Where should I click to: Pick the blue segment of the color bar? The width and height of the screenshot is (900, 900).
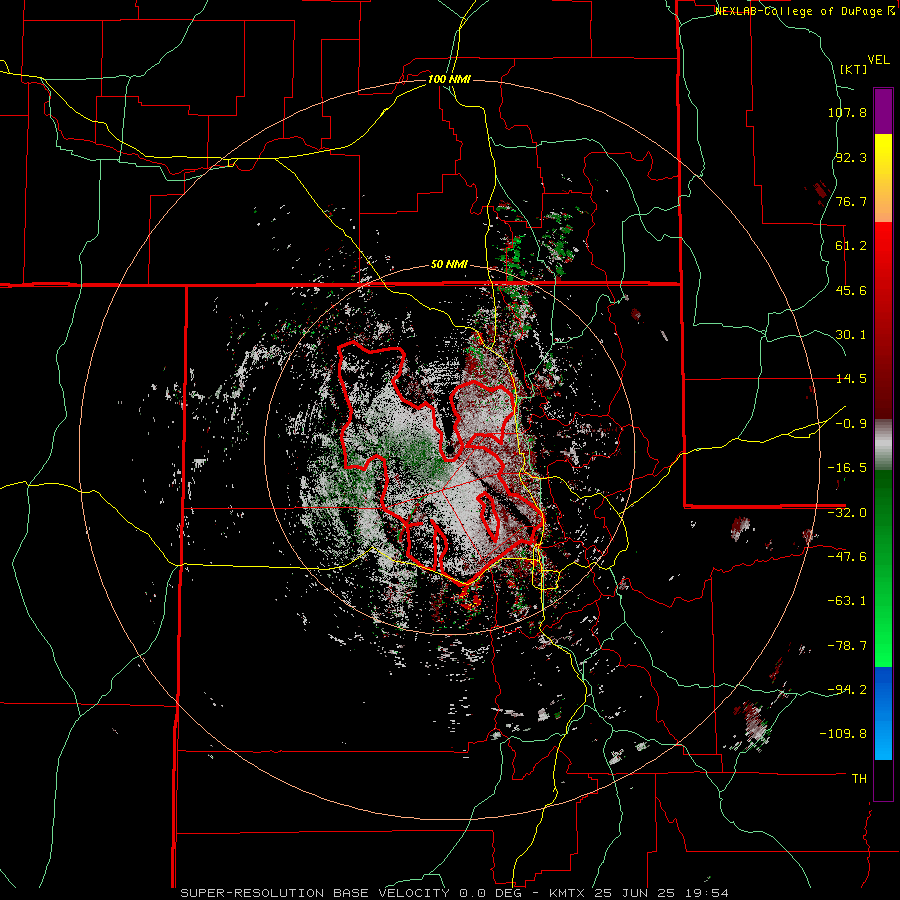[x=883, y=713]
